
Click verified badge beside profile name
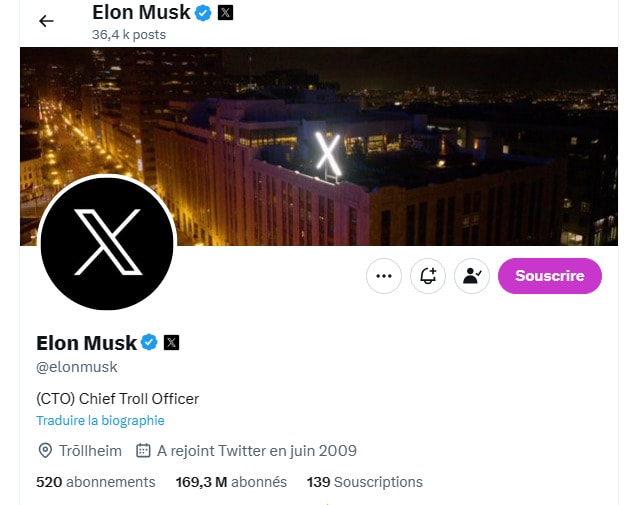click(x=149, y=343)
